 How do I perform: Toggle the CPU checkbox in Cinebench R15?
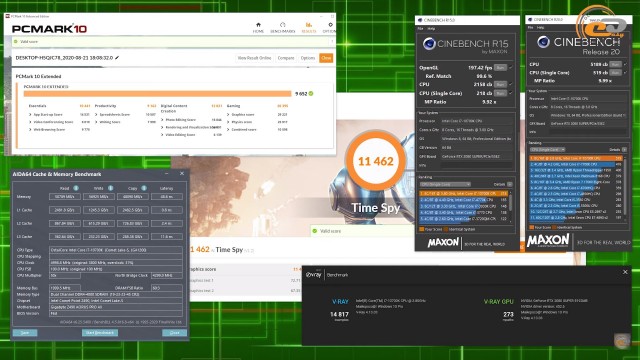(x=510, y=84)
